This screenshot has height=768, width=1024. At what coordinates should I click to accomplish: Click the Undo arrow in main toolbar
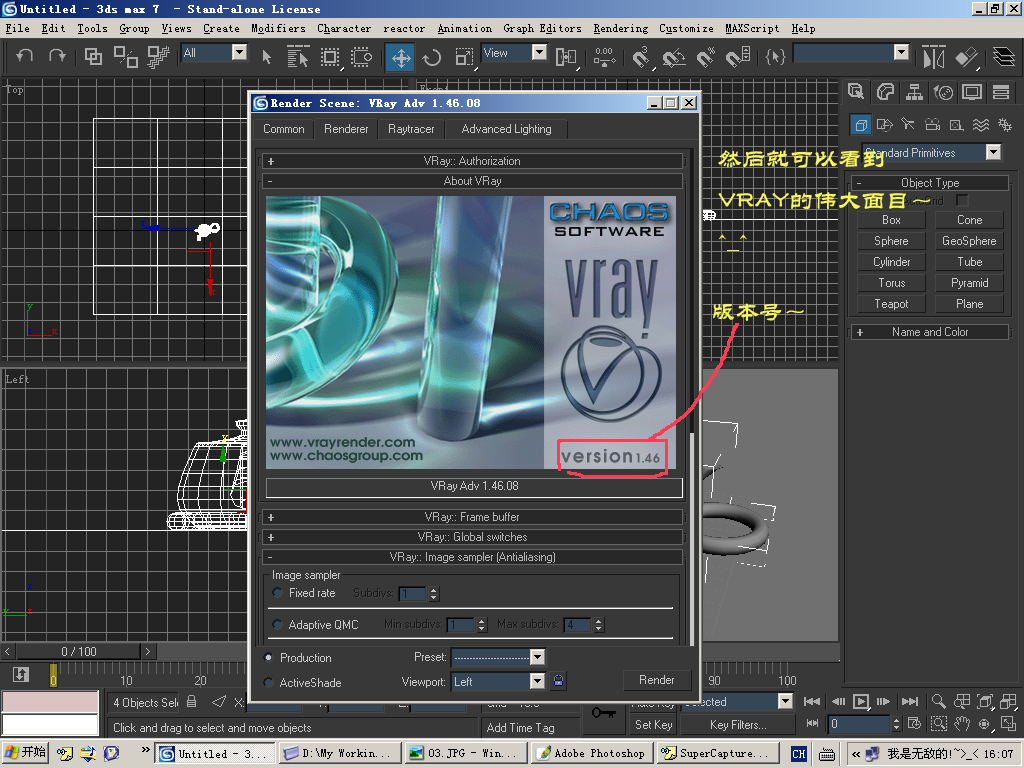25,56
